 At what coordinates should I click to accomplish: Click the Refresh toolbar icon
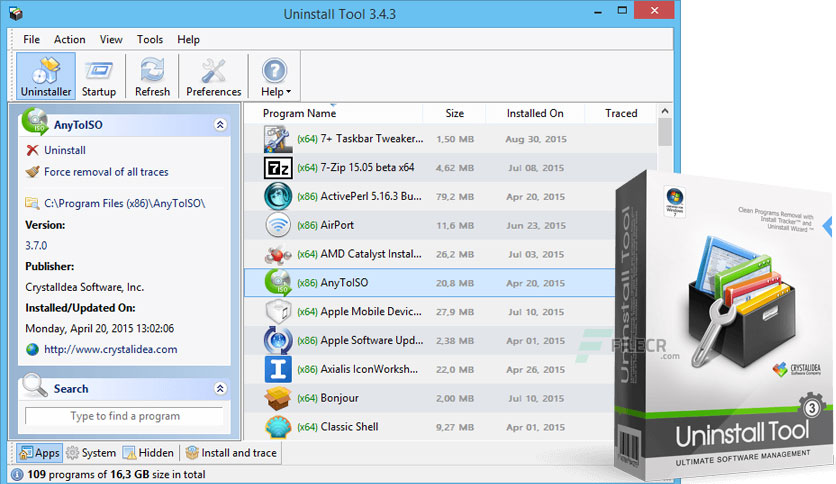tap(152, 76)
